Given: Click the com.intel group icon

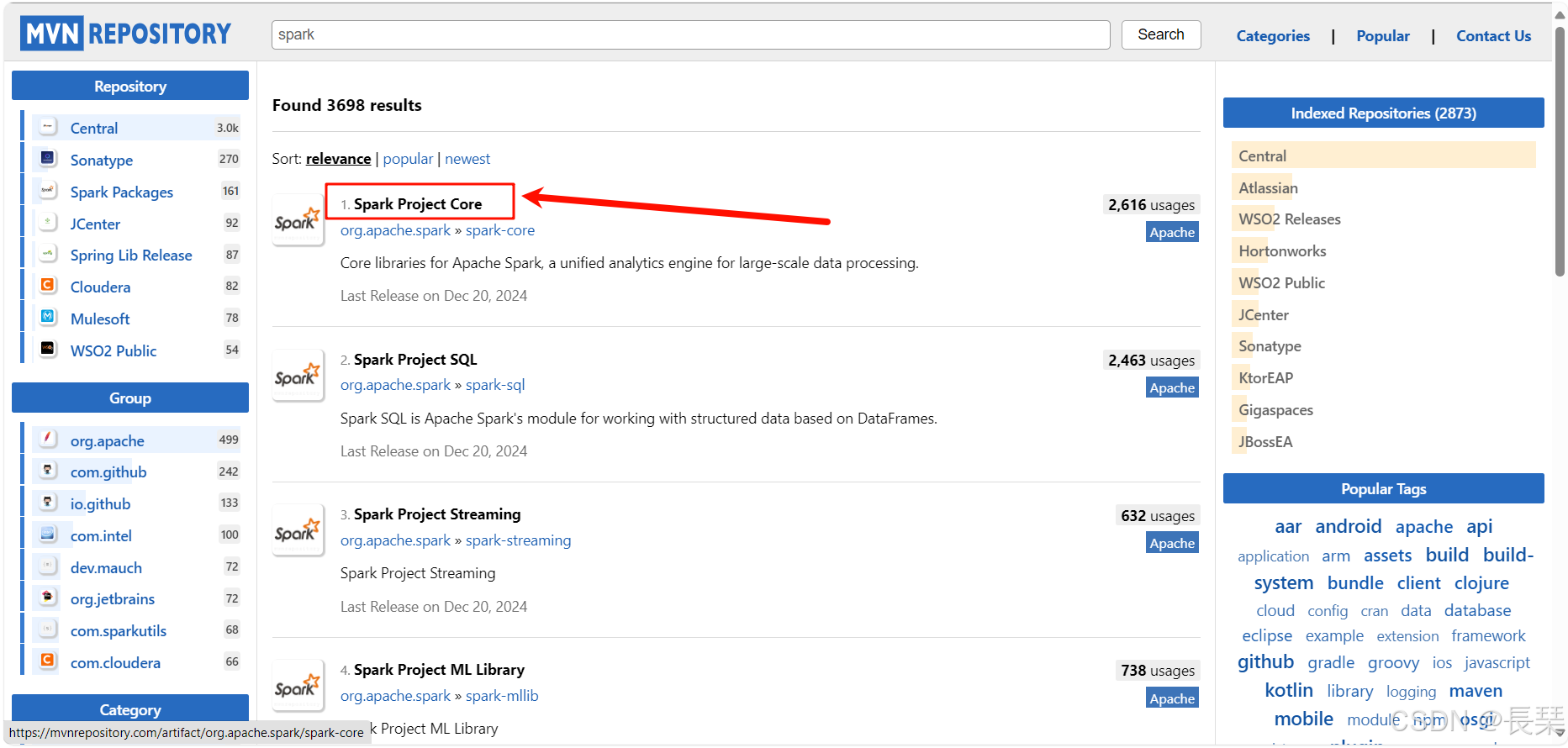Looking at the screenshot, I should [x=48, y=535].
